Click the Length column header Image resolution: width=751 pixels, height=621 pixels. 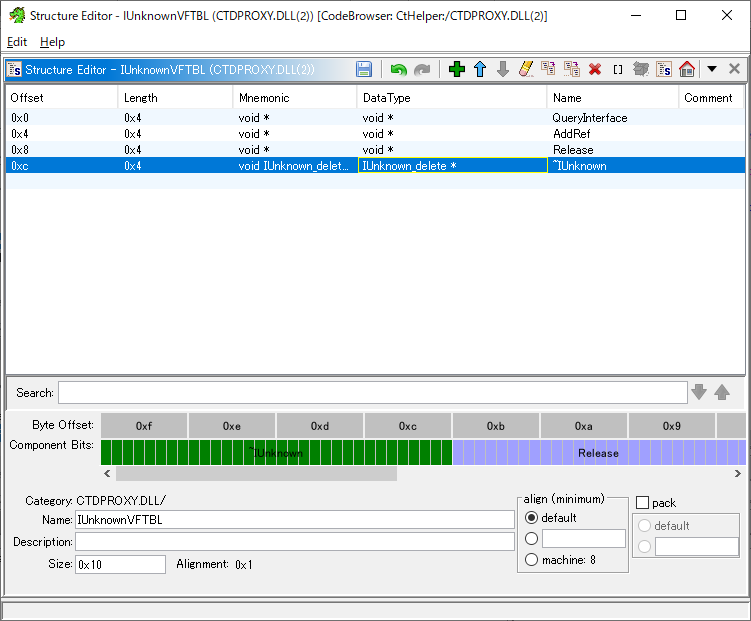[175, 98]
